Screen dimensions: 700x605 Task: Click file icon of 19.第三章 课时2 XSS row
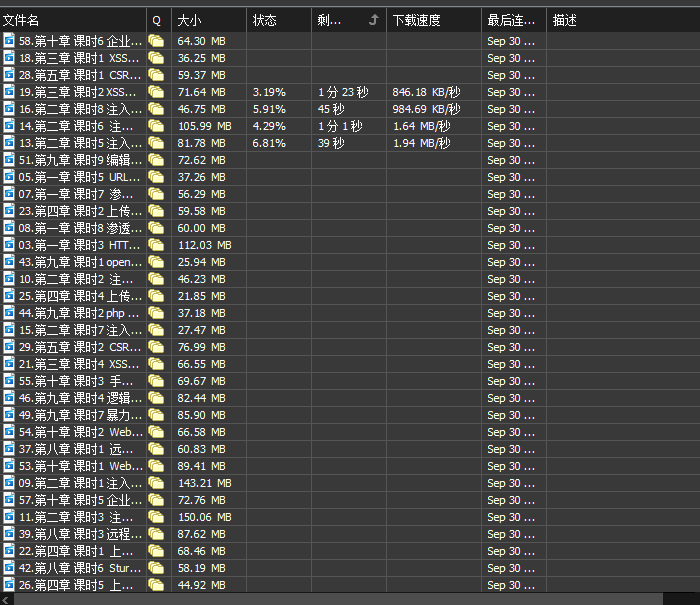(9, 92)
